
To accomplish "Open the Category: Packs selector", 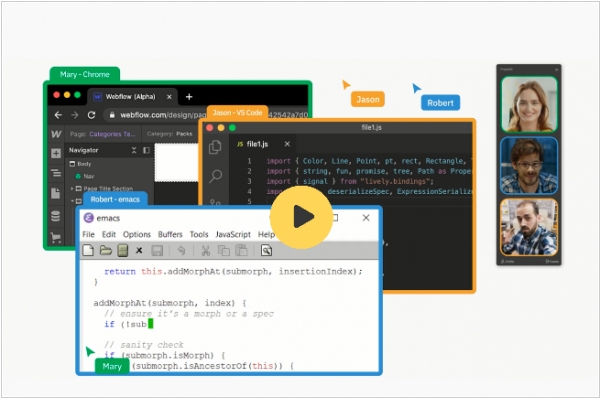I will (170, 134).
